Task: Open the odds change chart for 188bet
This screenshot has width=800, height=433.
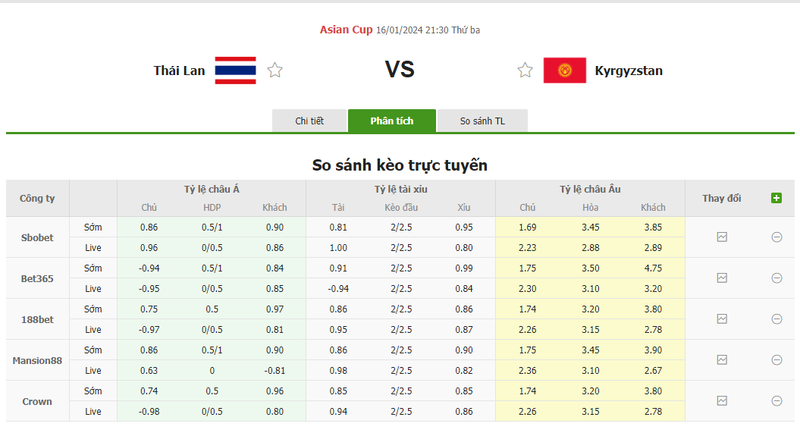Action: pyautogui.click(x=722, y=319)
